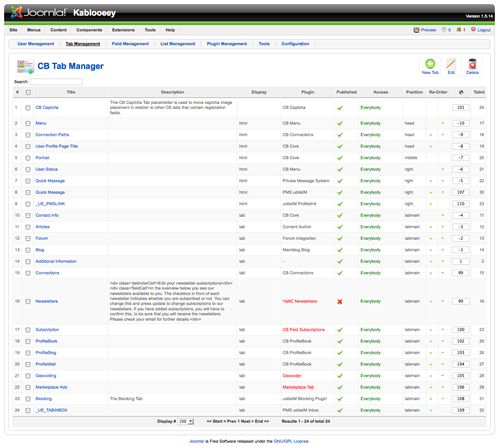Click the GNU/GPL License link
499x448 pixels.
[x=291, y=441]
